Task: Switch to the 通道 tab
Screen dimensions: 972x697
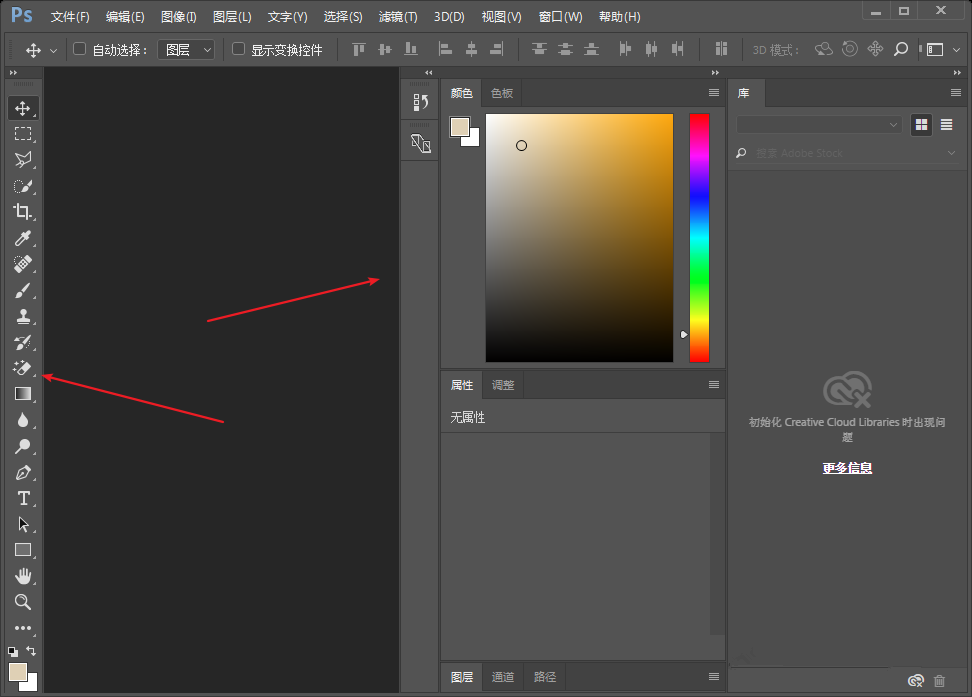Action: click(x=503, y=677)
